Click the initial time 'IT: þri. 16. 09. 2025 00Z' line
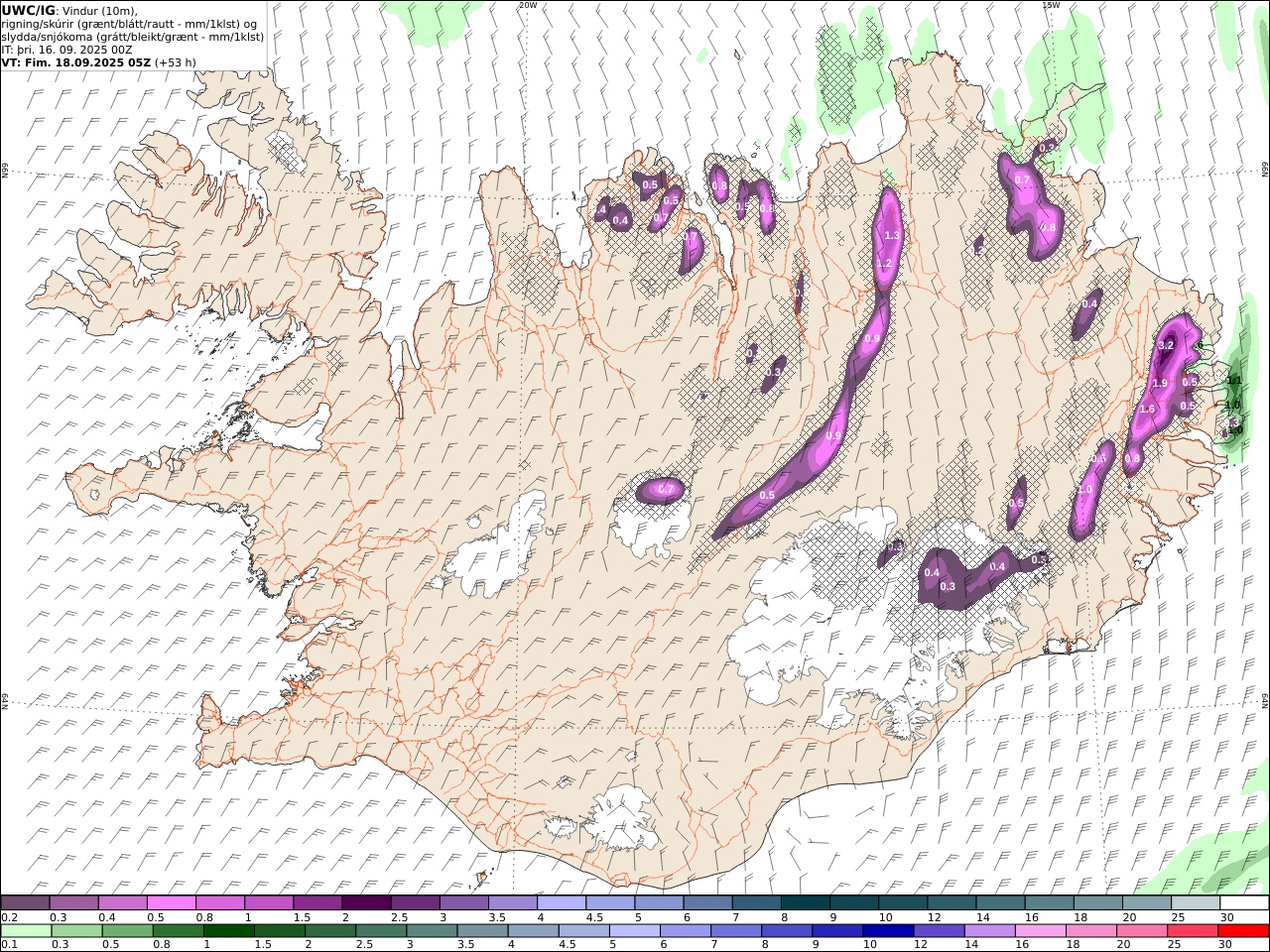Screen dimensions: 1270x952 coord(66,49)
